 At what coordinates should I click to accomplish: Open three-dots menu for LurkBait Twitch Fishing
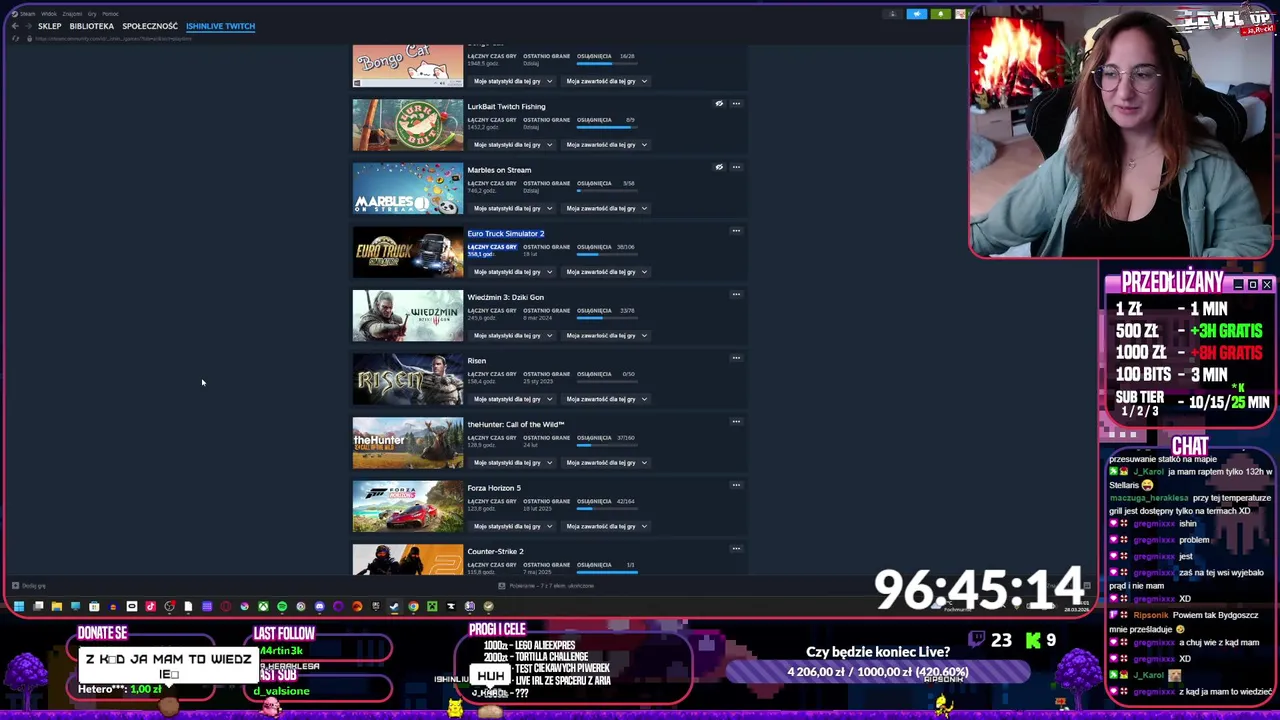coord(736,103)
